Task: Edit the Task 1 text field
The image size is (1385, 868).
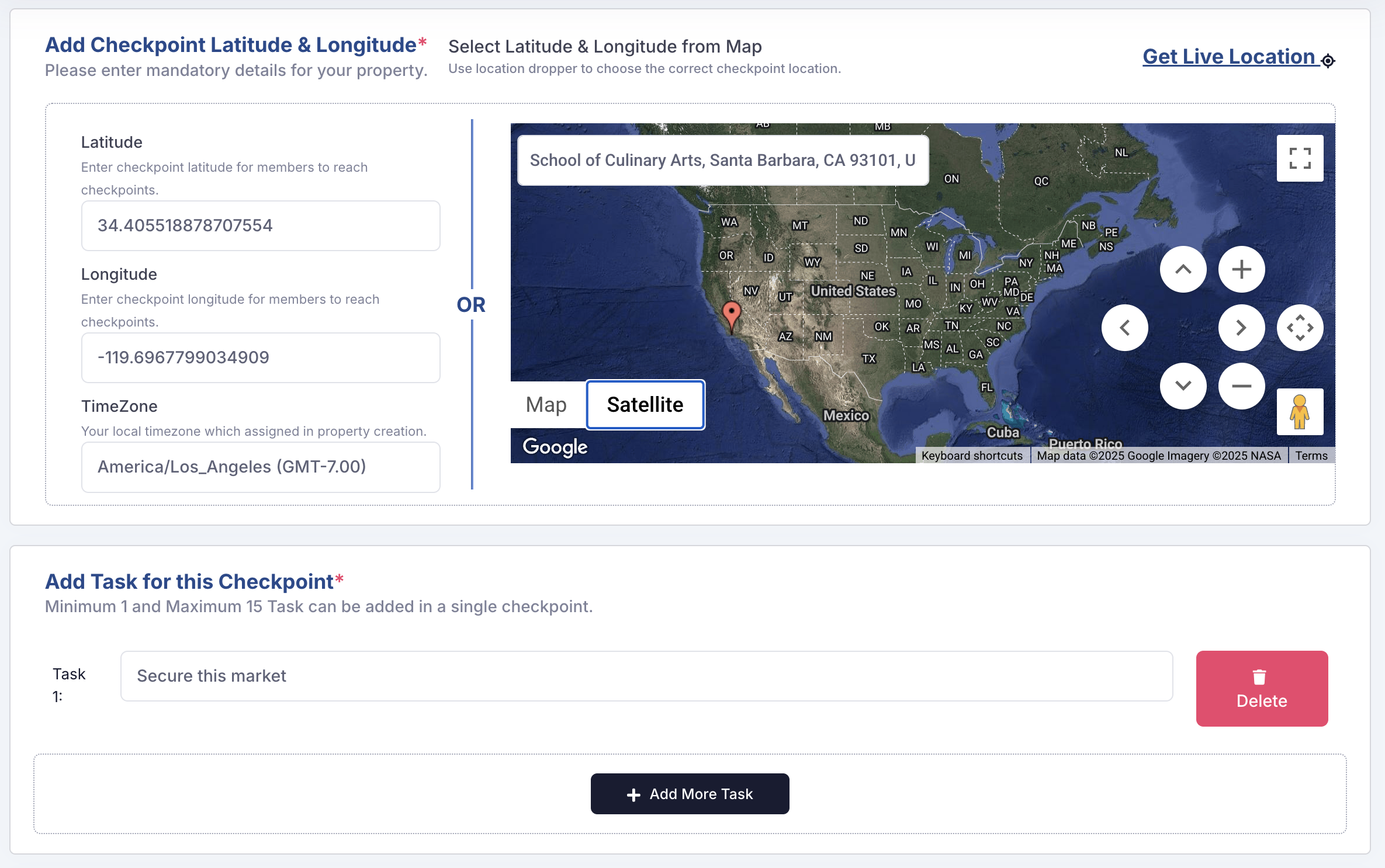Action: (x=646, y=676)
